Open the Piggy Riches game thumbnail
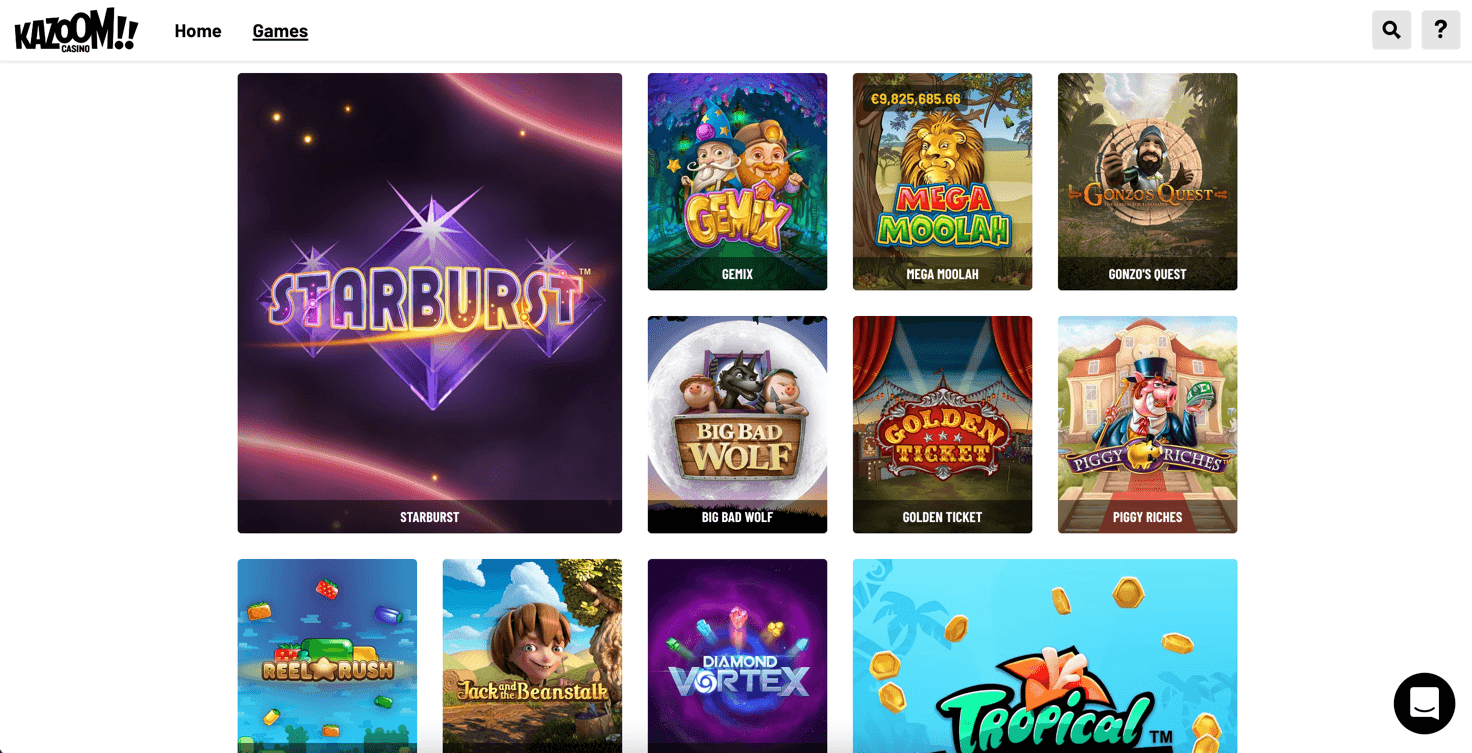 click(x=1147, y=424)
